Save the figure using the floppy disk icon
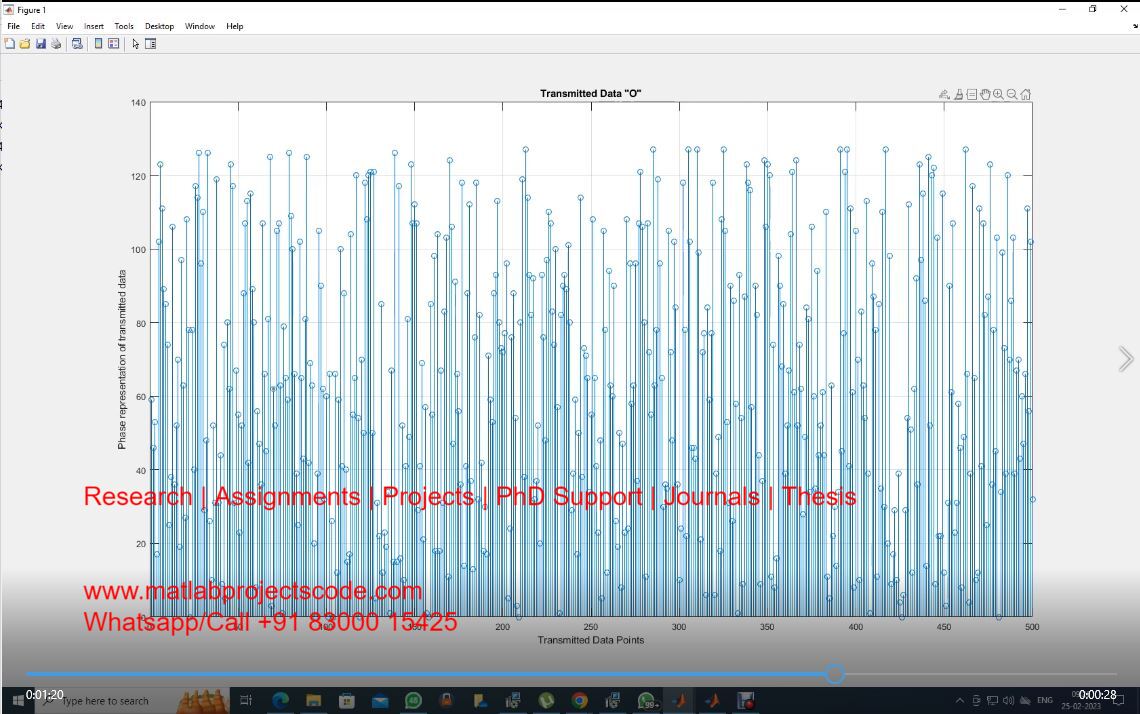1140x714 pixels. 41,44
